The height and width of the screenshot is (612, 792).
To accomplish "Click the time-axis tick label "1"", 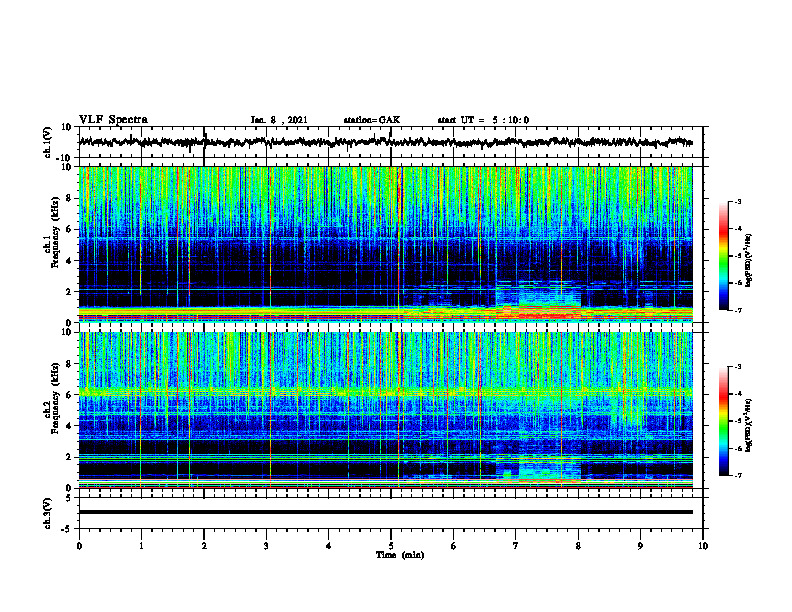I will 141,546.
